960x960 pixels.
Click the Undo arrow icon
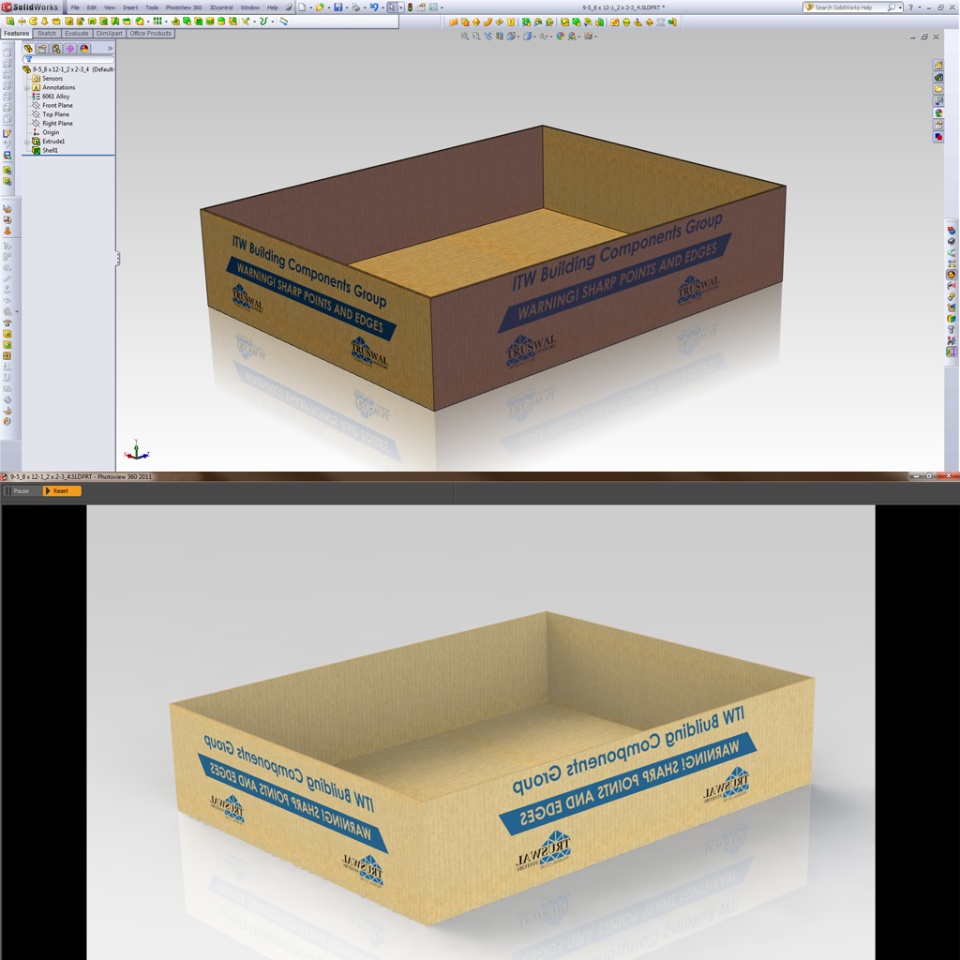tap(373, 7)
